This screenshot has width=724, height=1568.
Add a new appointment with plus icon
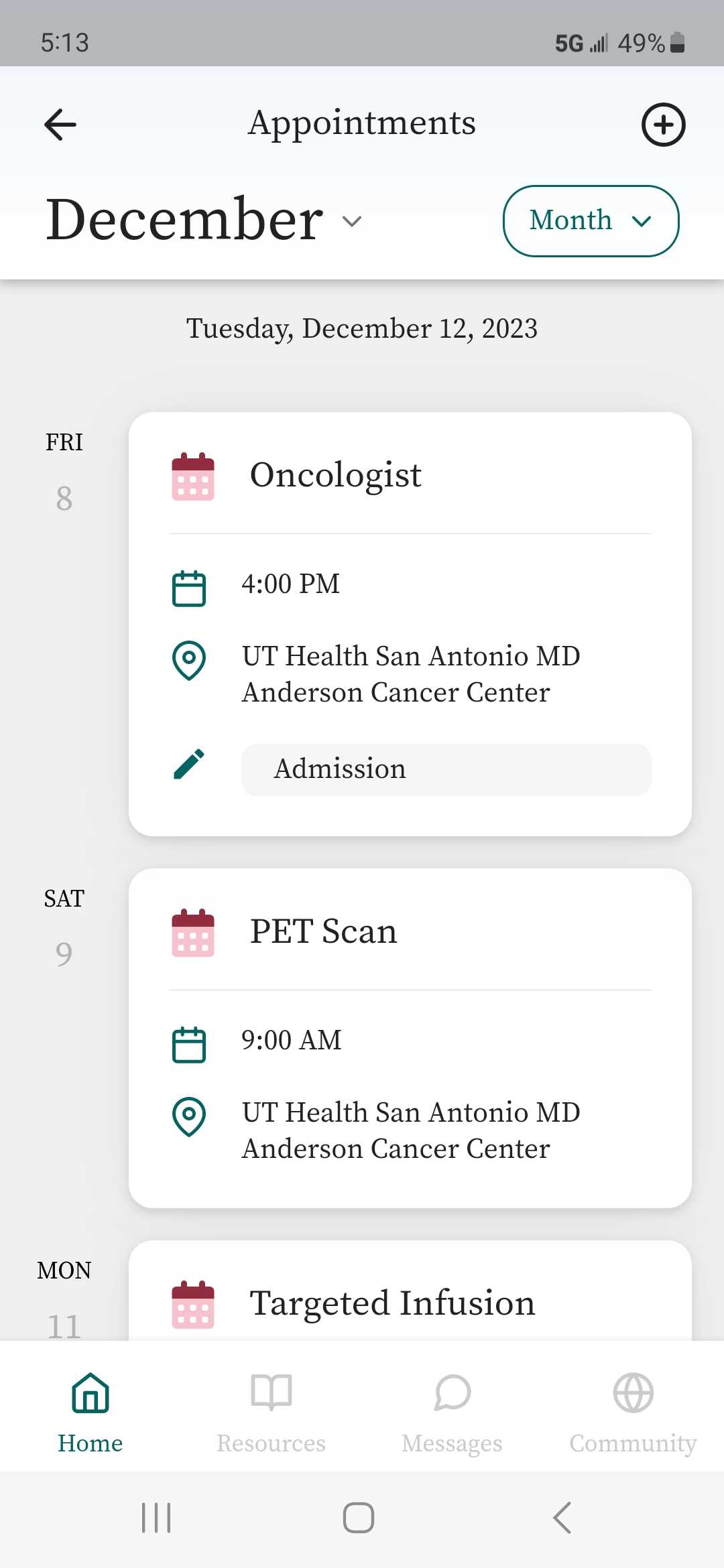tap(663, 125)
